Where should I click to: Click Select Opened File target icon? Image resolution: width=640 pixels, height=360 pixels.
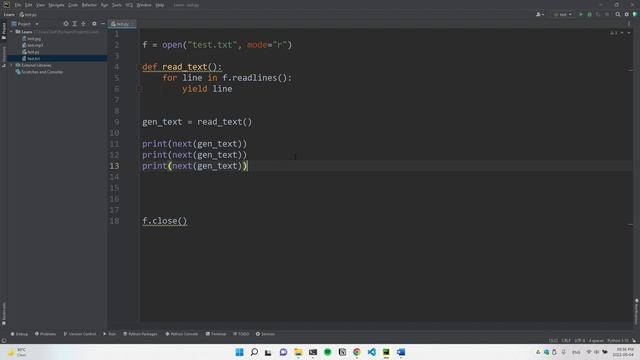click(66, 24)
